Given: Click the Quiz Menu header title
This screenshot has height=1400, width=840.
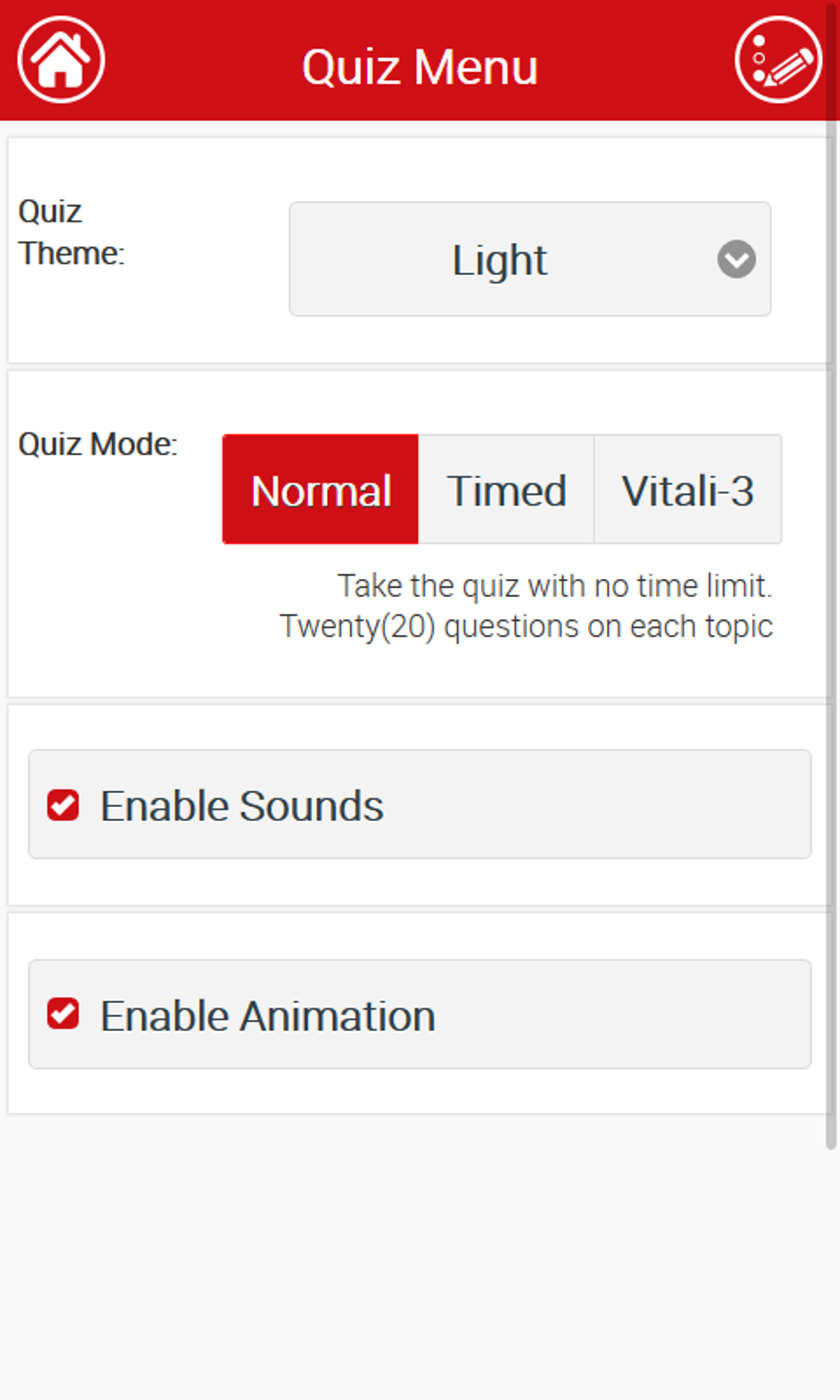Looking at the screenshot, I should click(x=419, y=67).
